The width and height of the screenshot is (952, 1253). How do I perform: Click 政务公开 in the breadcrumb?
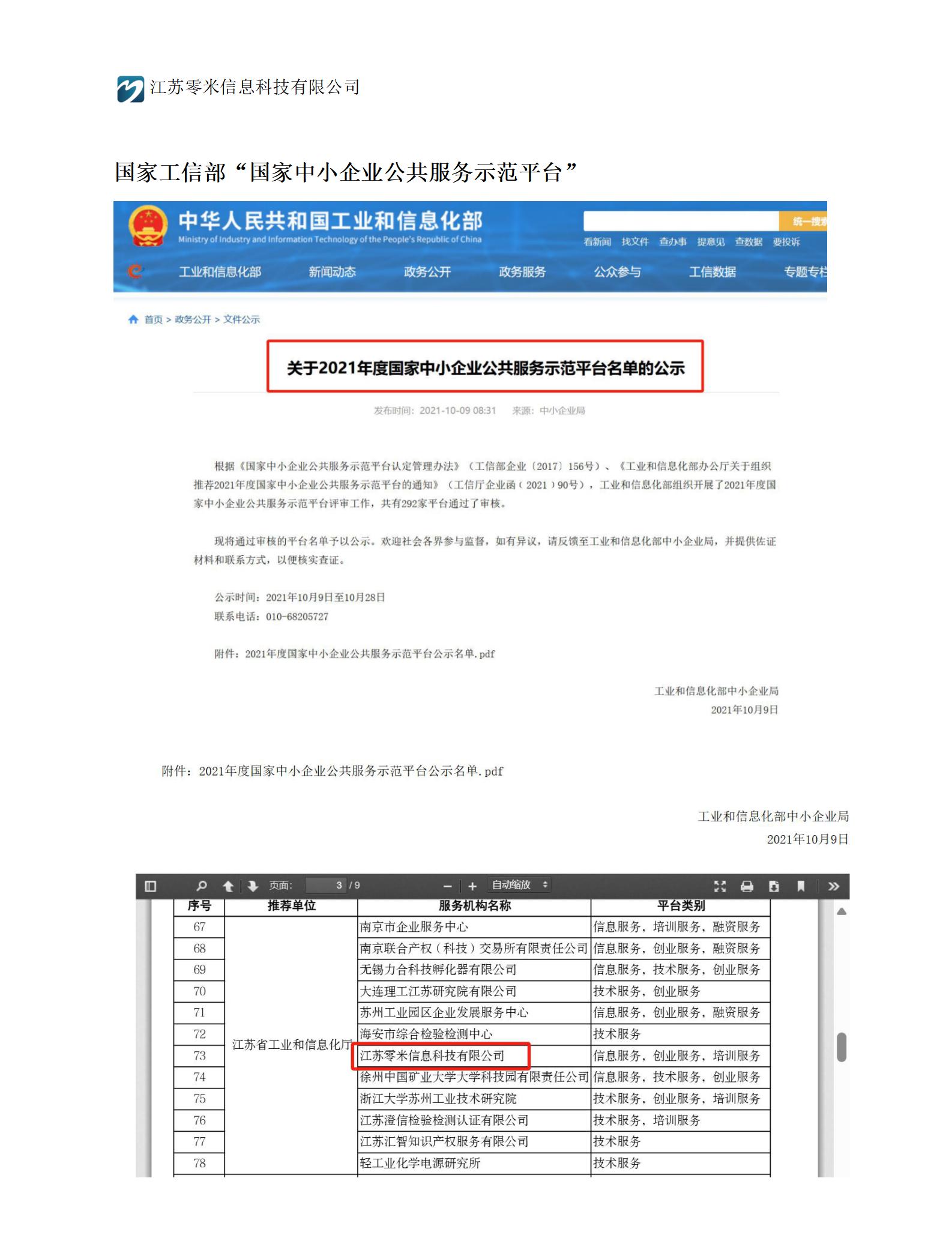[x=193, y=319]
